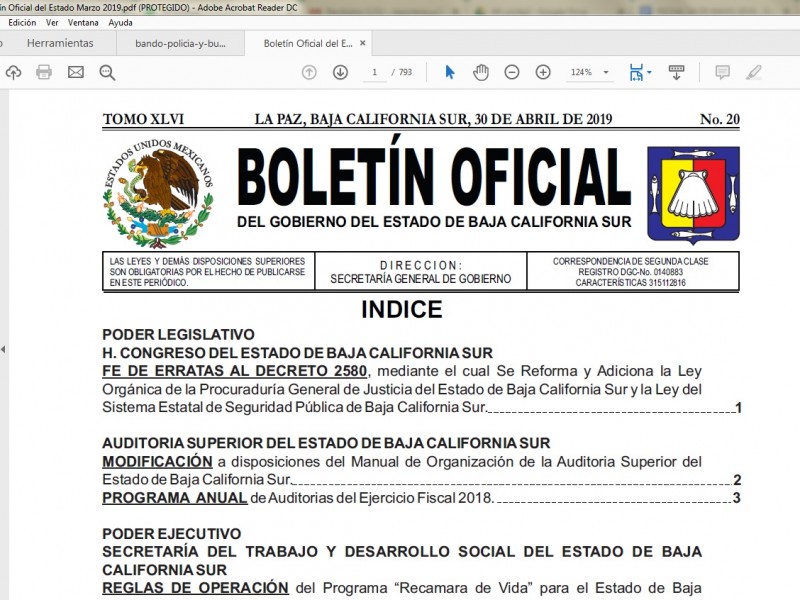Switch to the Herramientas tab
The height and width of the screenshot is (600, 800).
(60, 43)
